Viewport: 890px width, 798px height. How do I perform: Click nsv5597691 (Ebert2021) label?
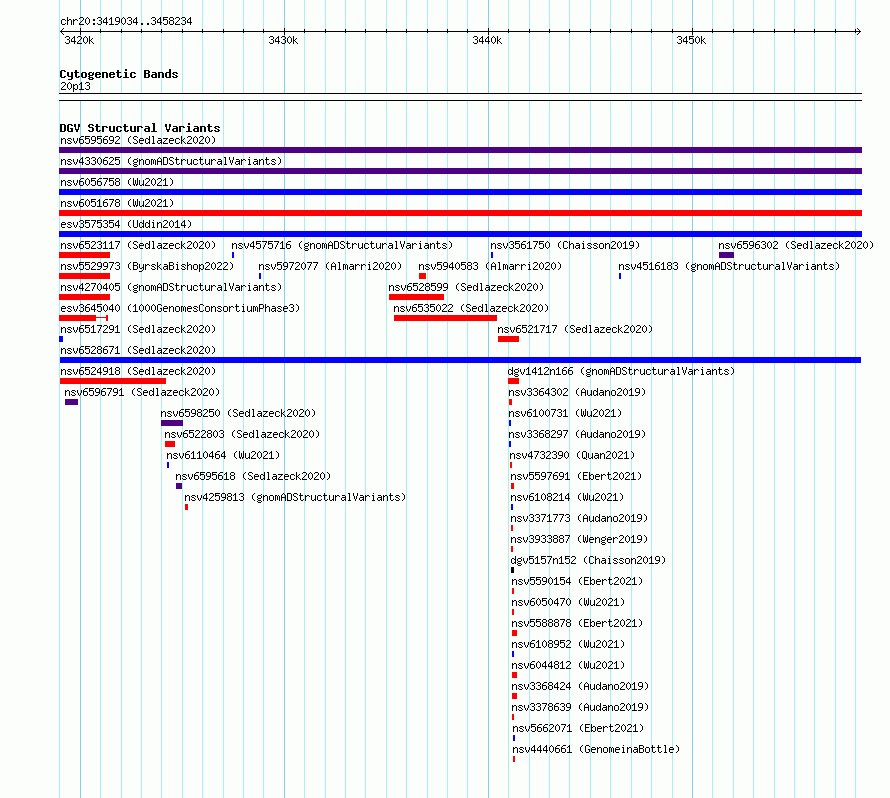click(x=576, y=476)
